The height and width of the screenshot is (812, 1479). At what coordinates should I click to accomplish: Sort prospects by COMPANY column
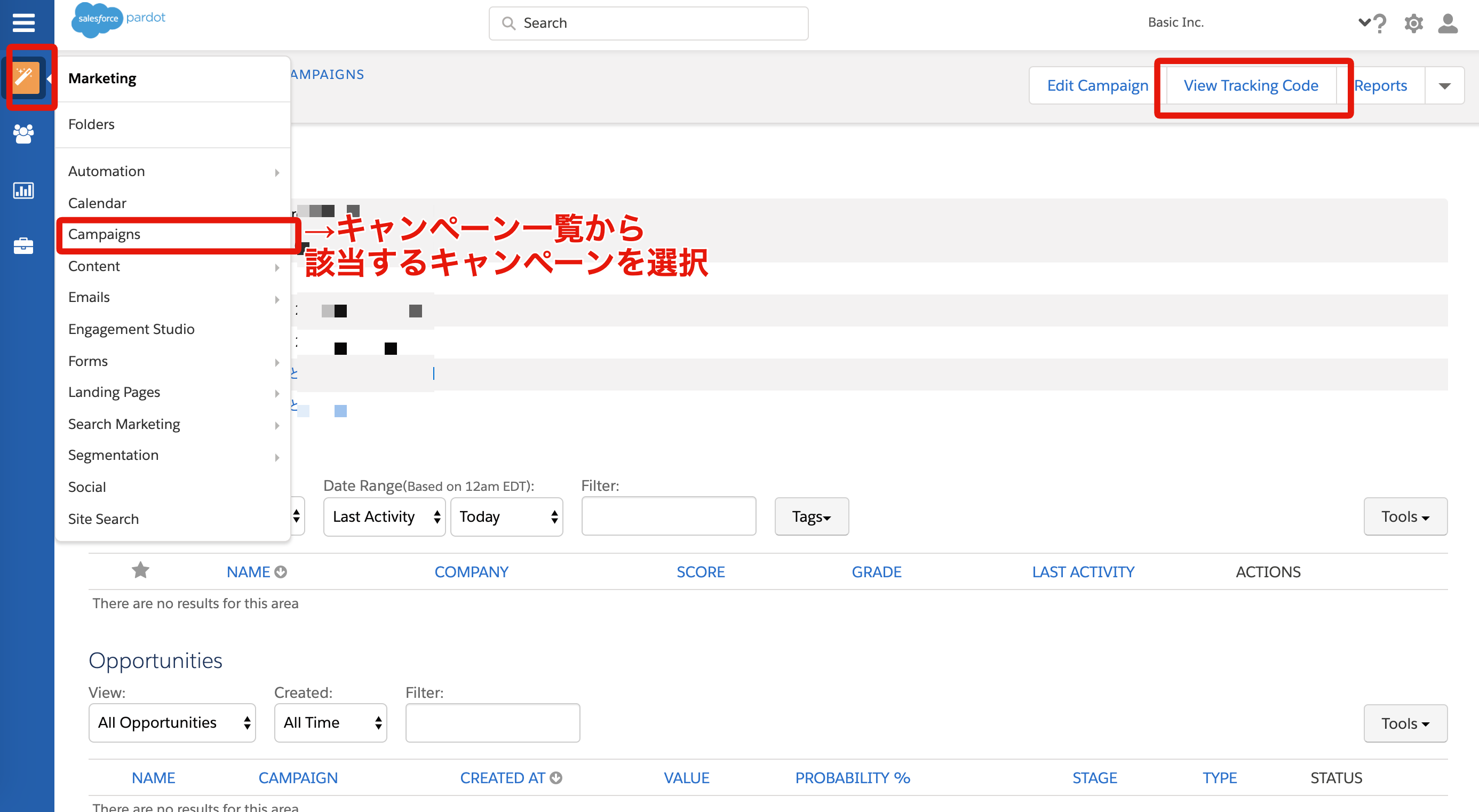pyautogui.click(x=471, y=572)
